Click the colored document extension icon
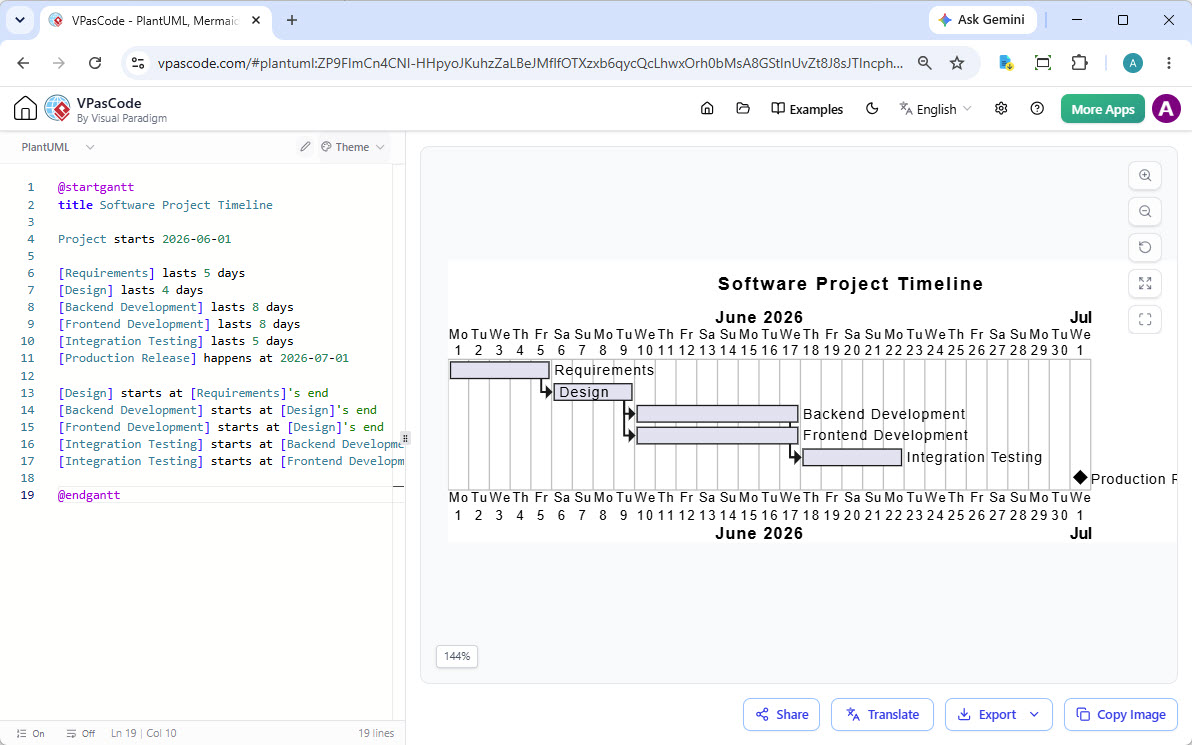 [x=1007, y=63]
